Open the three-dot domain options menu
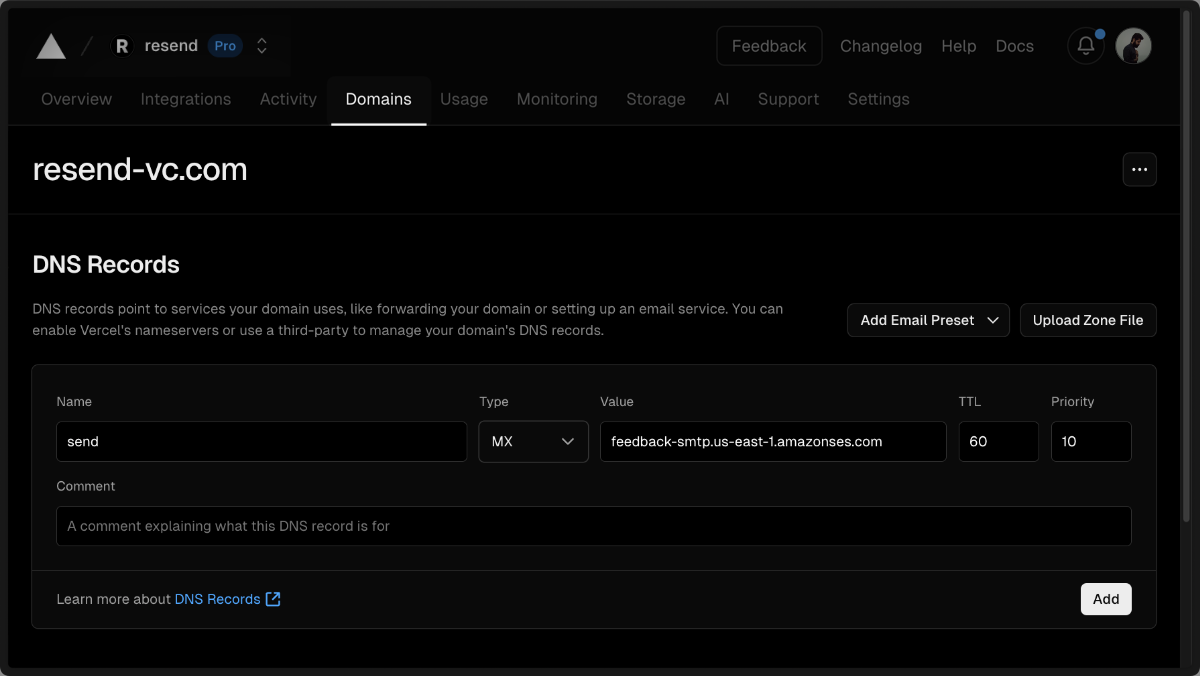This screenshot has width=1200, height=676. pos(1139,170)
